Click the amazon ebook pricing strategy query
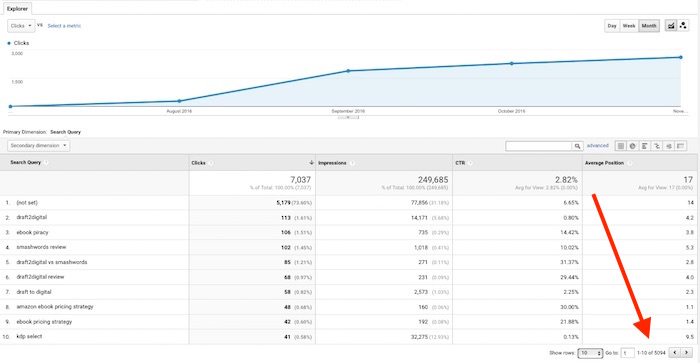The image size is (700, 363). click(x=55, y=307)
